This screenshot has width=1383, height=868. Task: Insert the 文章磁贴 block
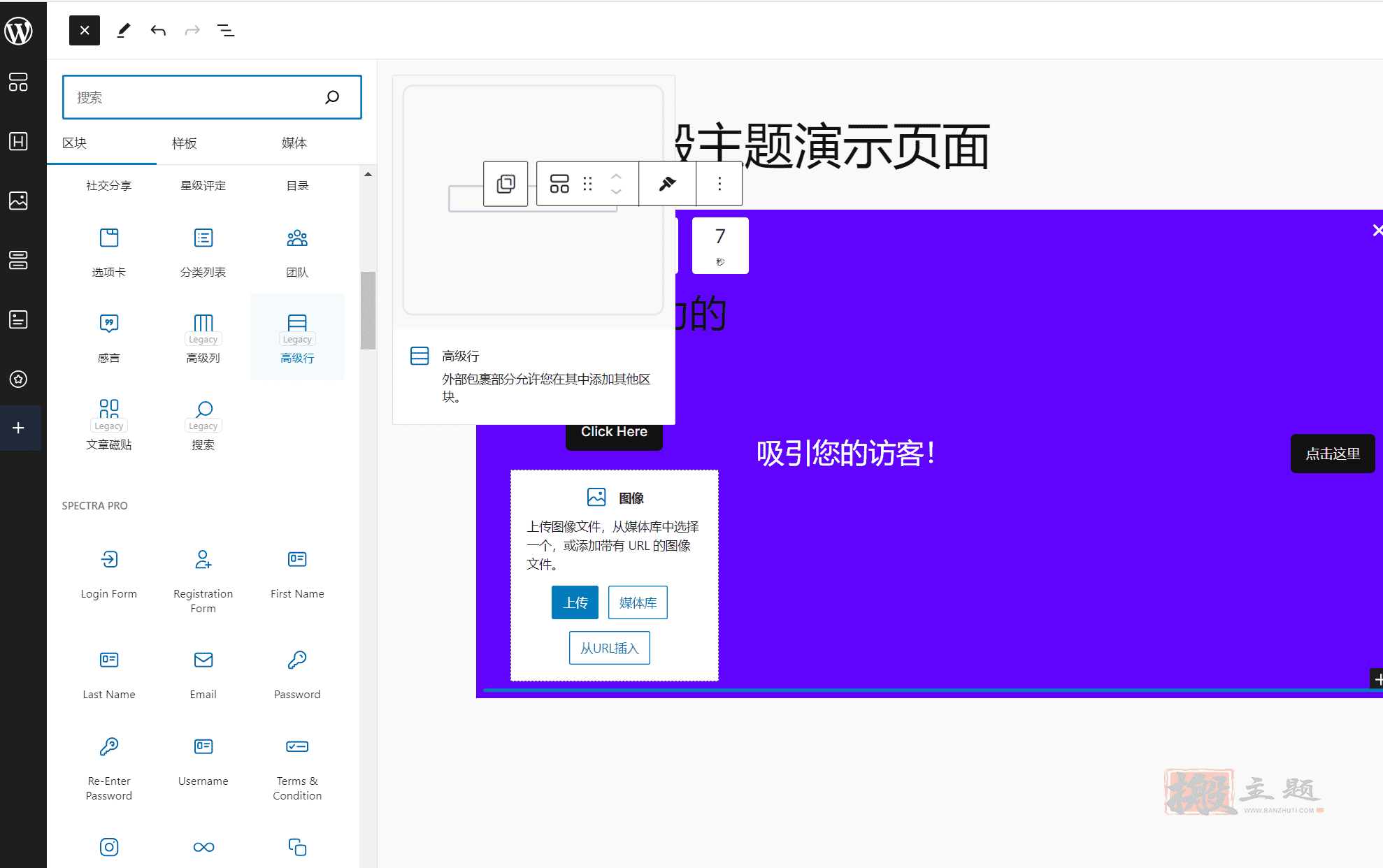pos(109,424)
